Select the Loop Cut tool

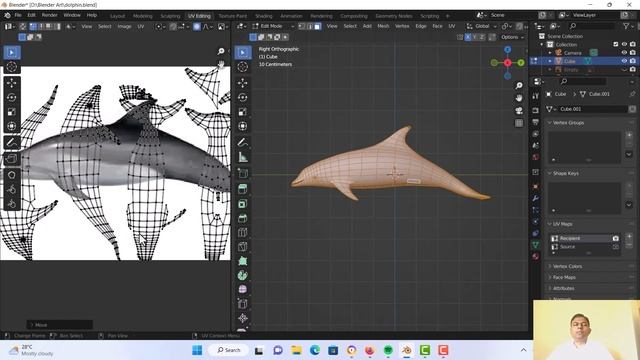pos(243,232)
